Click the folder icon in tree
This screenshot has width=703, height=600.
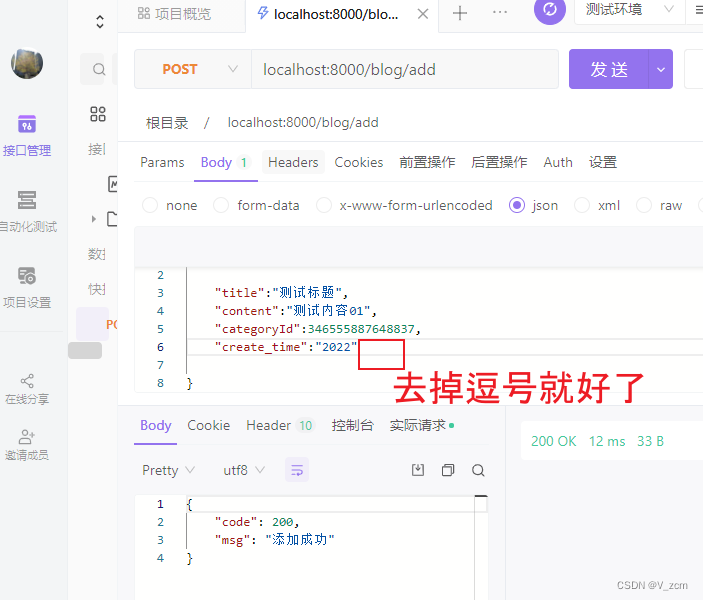112,219
